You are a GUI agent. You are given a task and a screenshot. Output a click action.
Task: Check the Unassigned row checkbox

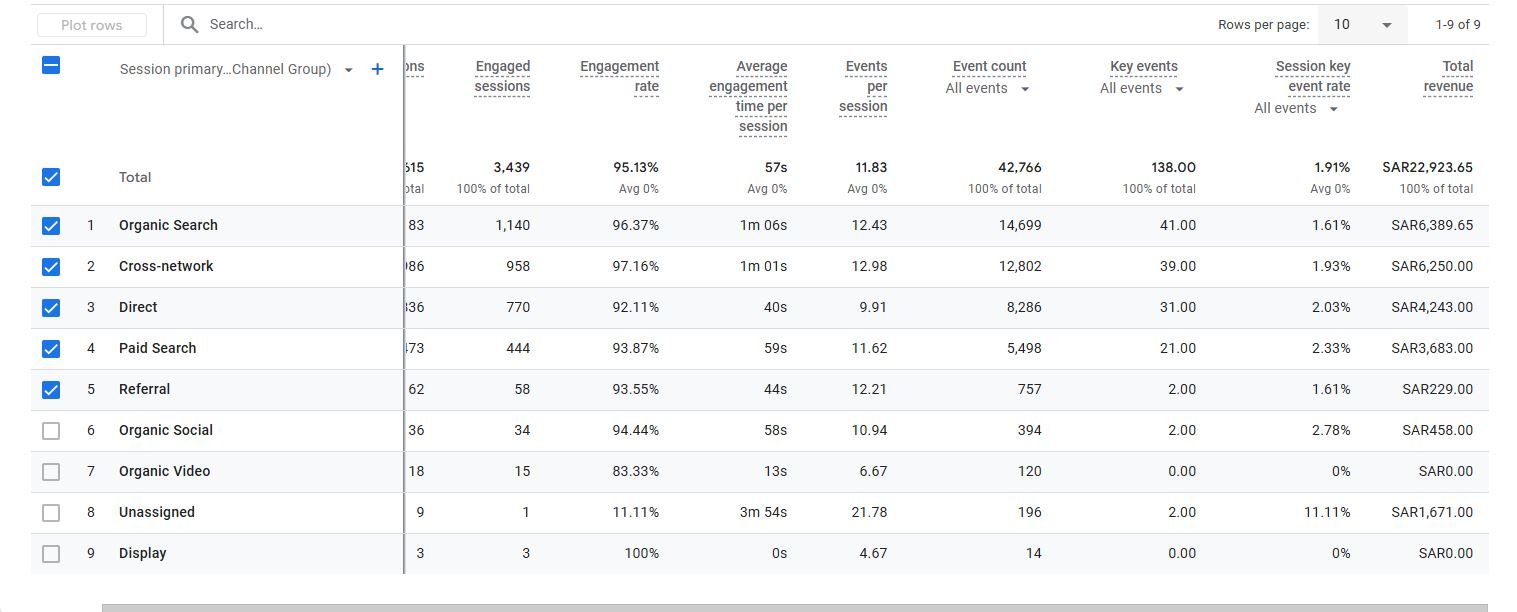click(x=51, y=513)
